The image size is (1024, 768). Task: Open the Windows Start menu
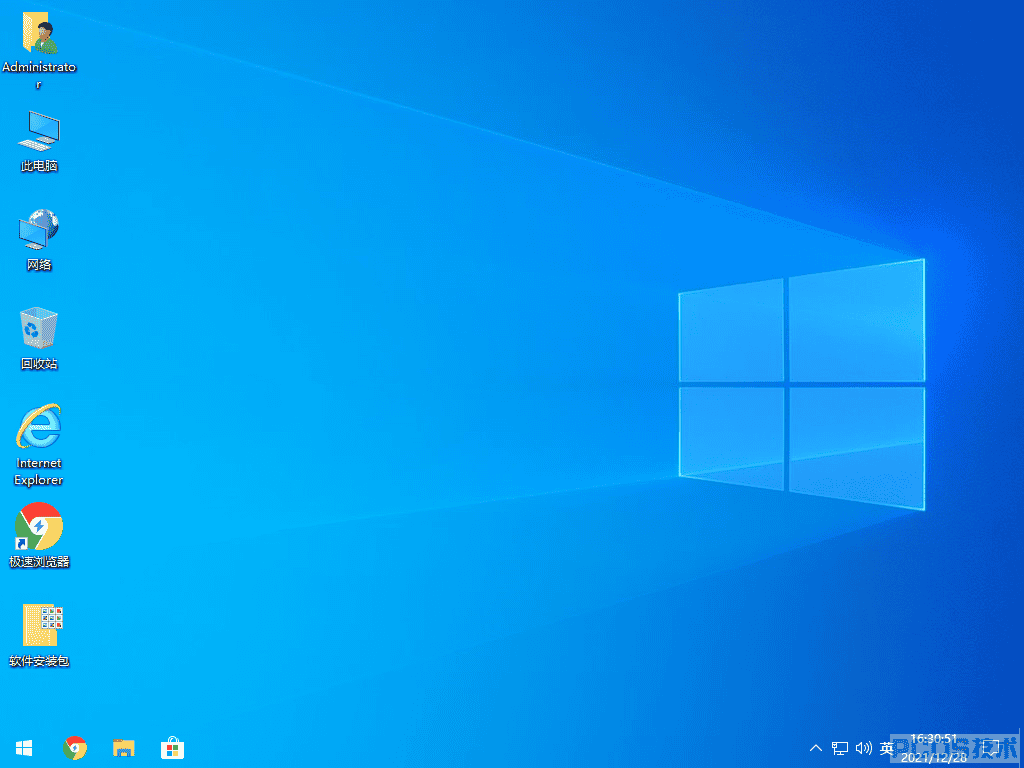24,748
